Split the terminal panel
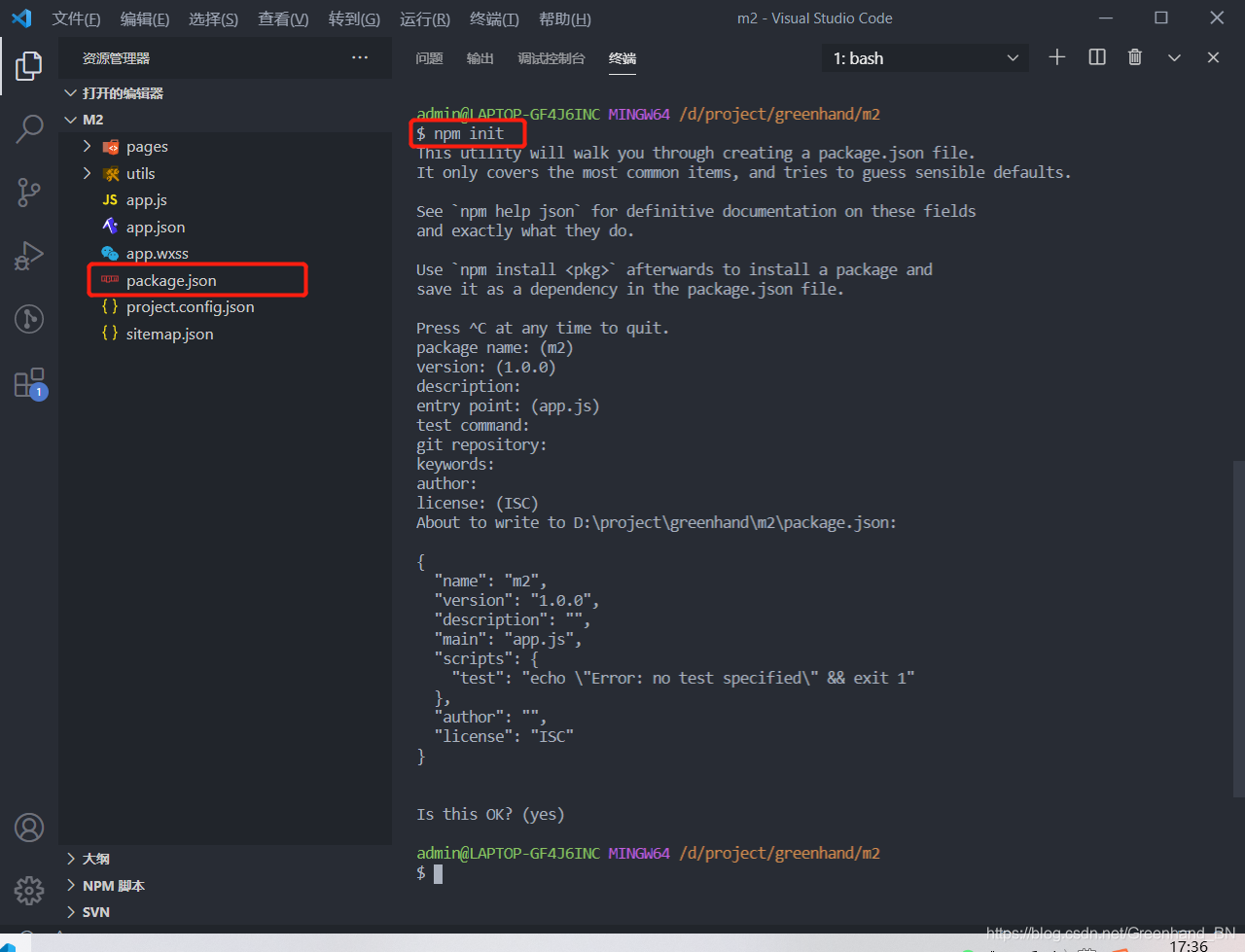 click(x=1097, y=57)
